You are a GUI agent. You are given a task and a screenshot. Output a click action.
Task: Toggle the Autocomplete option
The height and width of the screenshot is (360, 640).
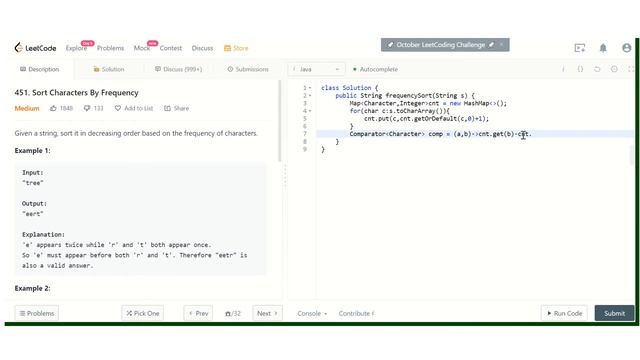point(375,69)
